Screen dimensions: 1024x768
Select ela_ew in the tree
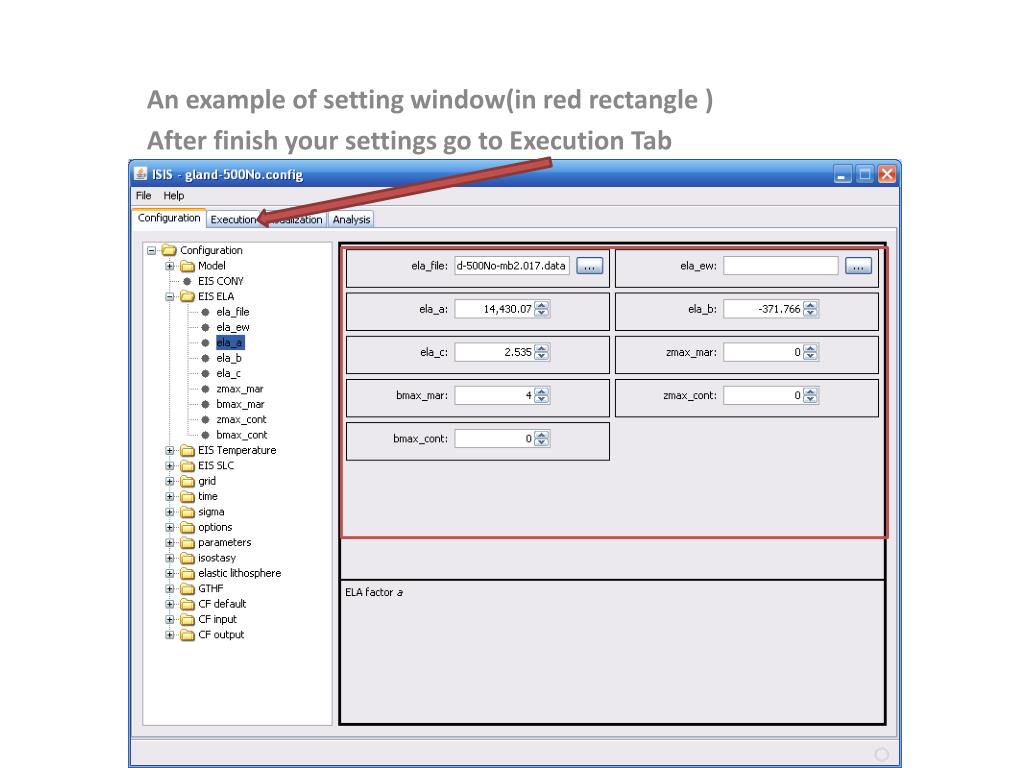232,327
